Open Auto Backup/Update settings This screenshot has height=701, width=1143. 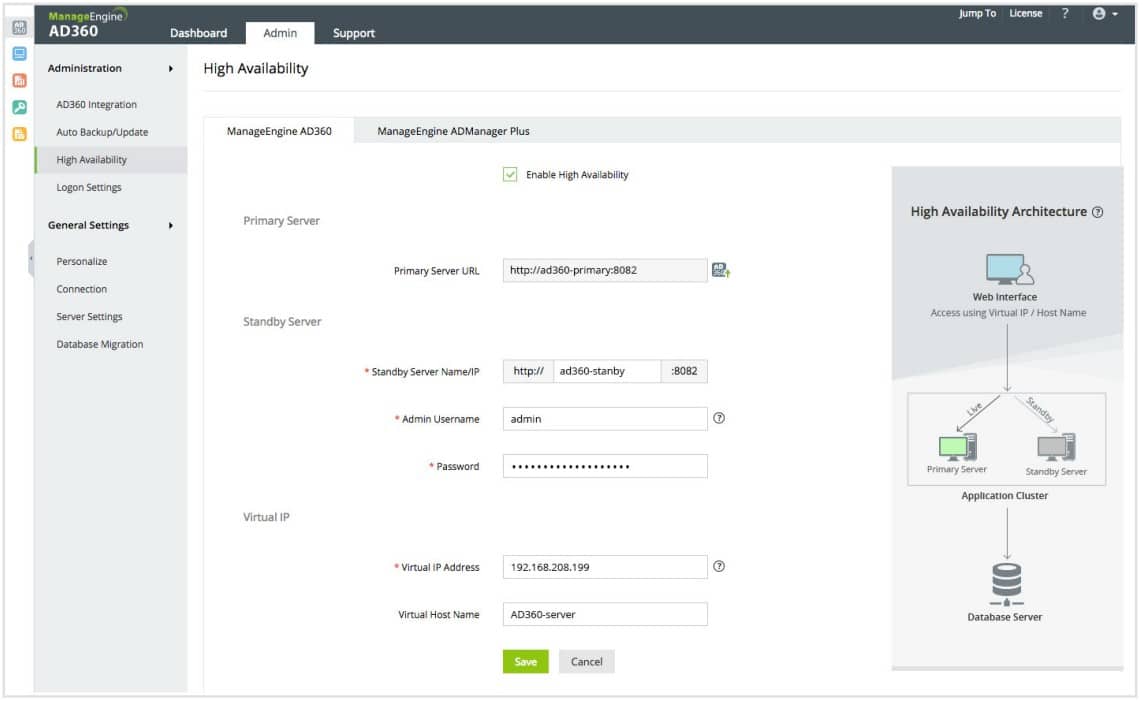pyautogui.click(x=103, y=133)
